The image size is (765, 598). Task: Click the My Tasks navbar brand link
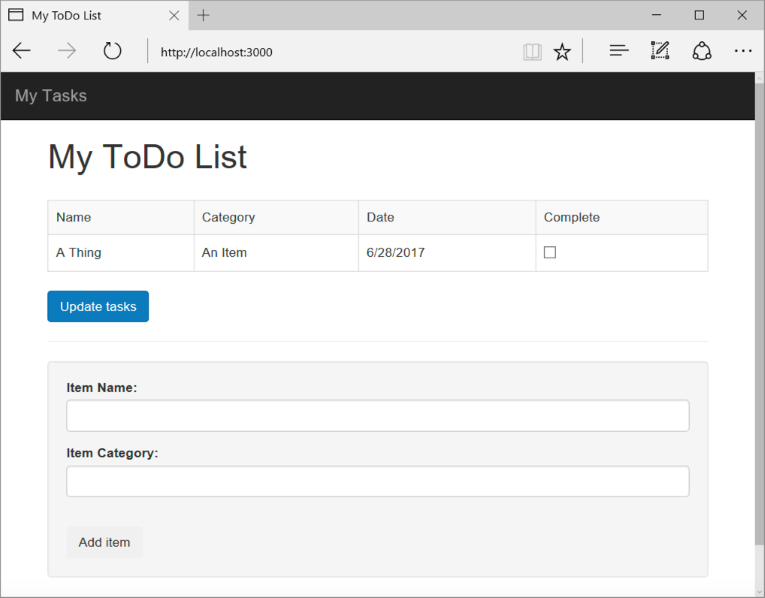click(x=51, y=96)
